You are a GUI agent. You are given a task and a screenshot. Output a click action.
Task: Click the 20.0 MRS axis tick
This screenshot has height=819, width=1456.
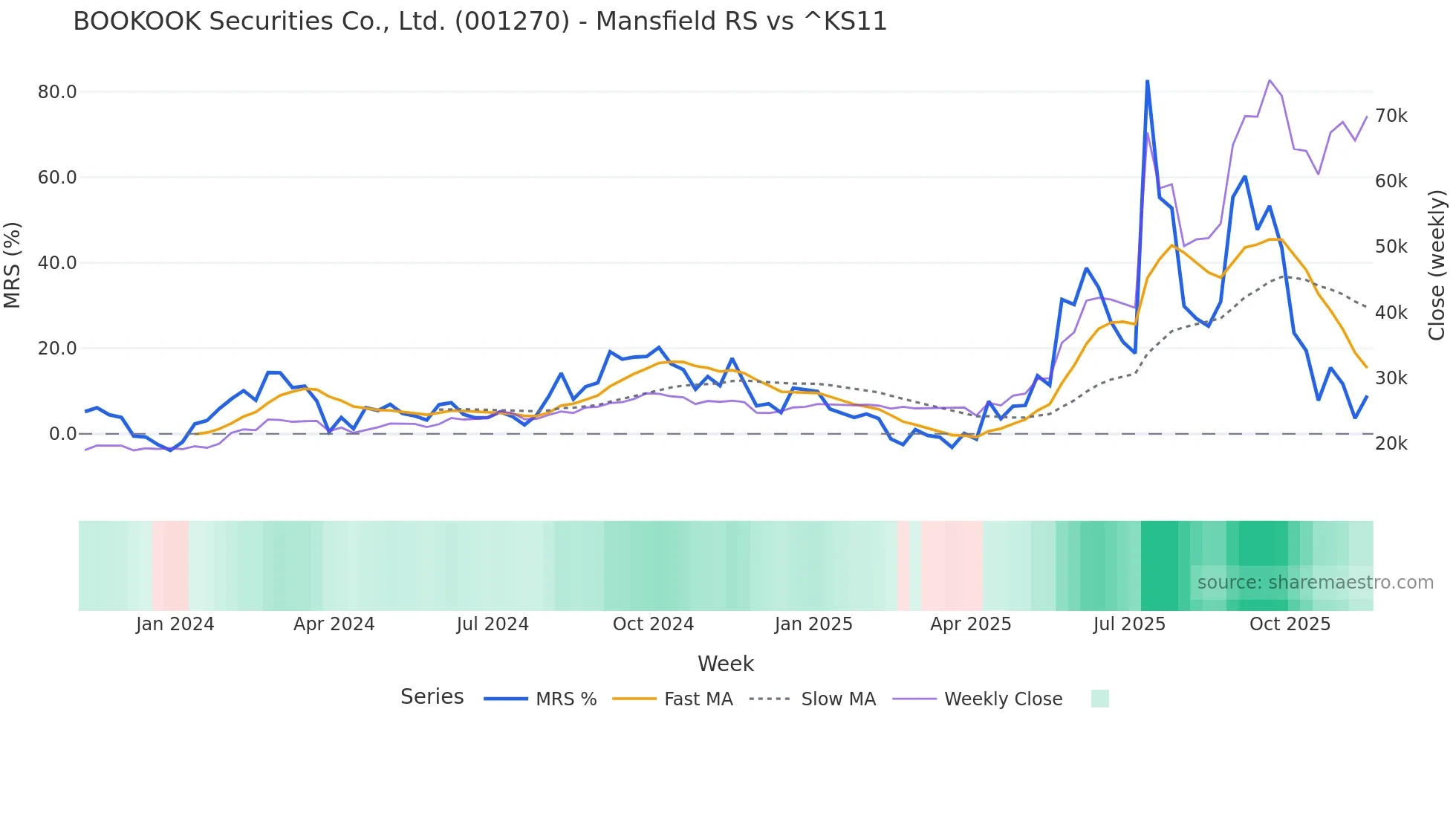[57, 349]
